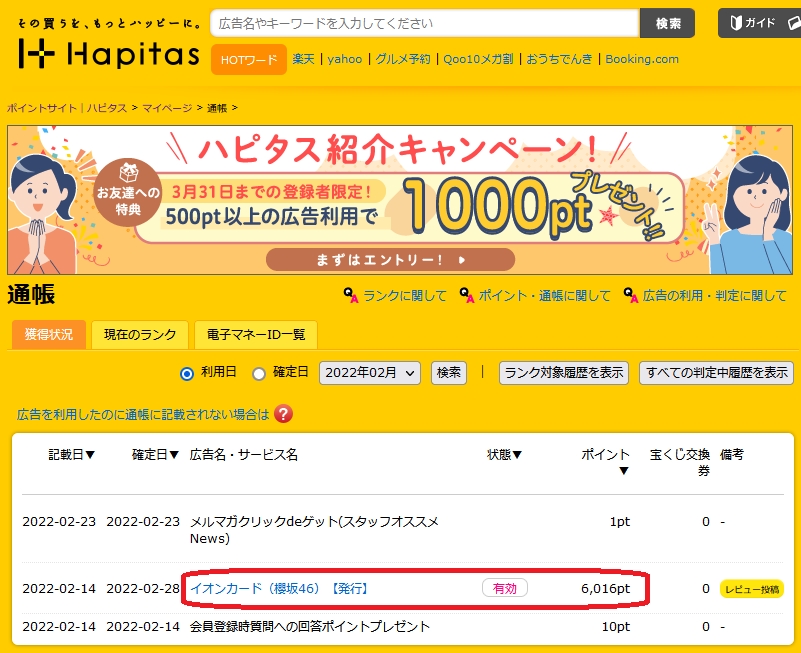Click the HOTワード button
This screenshot has width=801, height=653.
[x=249, y=59]
